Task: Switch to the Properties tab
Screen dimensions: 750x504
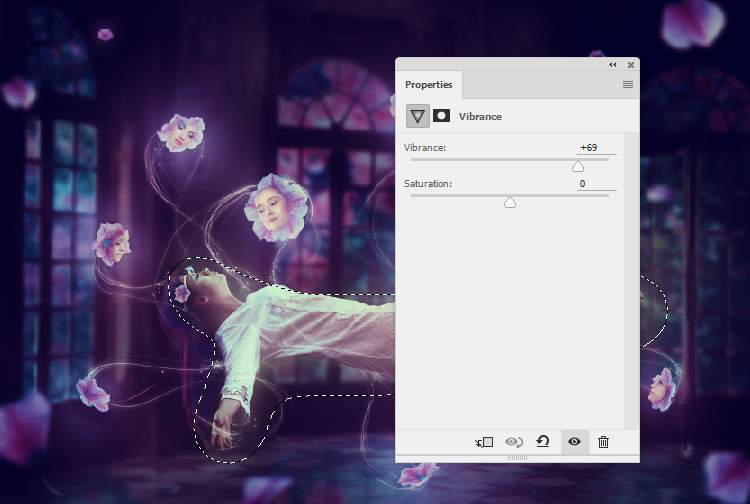Action: (429, 85)
